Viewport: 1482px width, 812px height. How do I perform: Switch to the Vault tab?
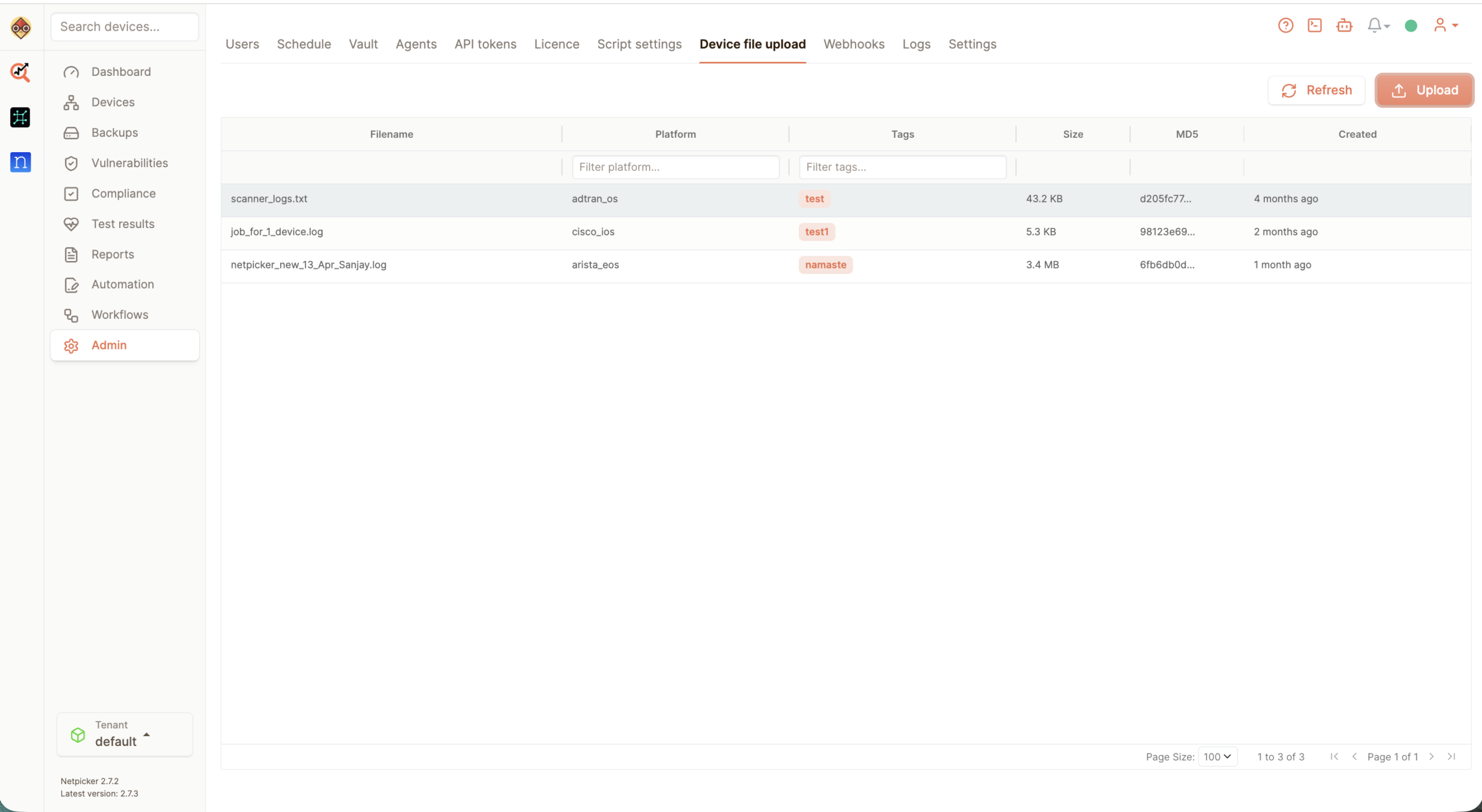tap(363, 44)
